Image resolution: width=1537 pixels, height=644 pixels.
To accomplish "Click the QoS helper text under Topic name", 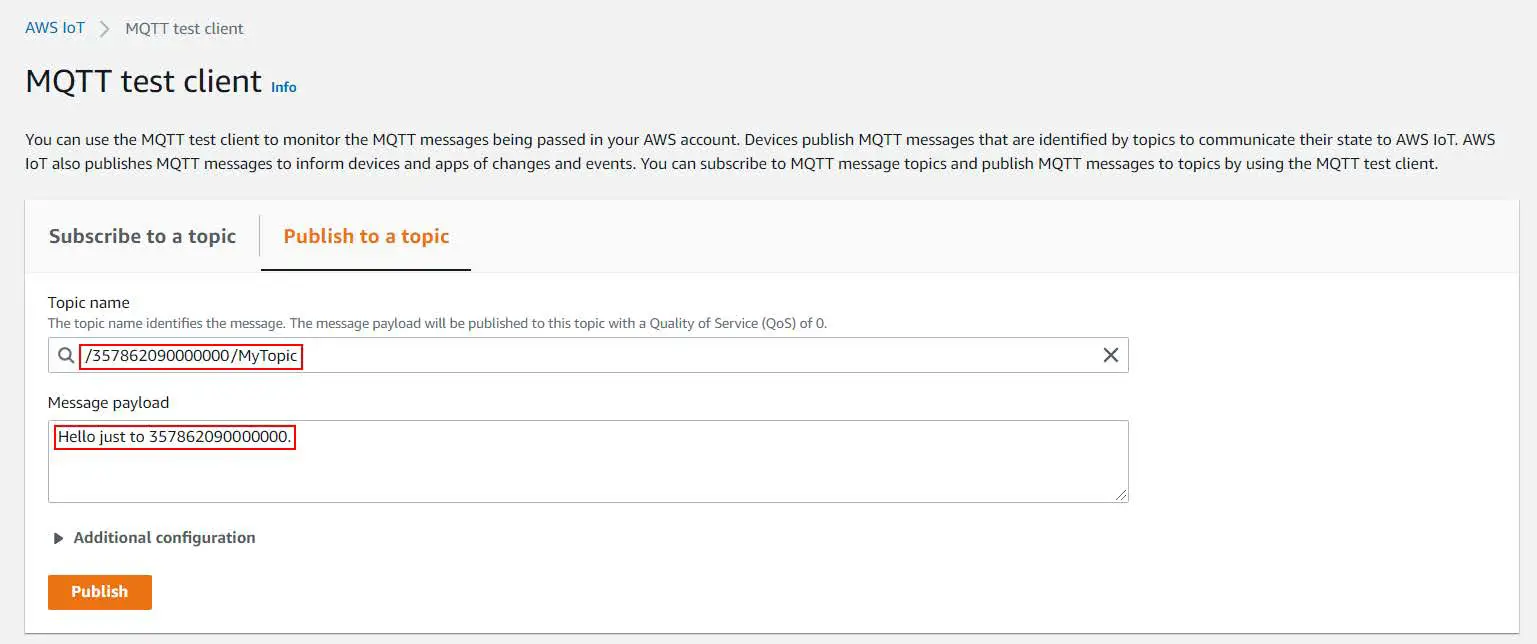I will tap(437, 323).
